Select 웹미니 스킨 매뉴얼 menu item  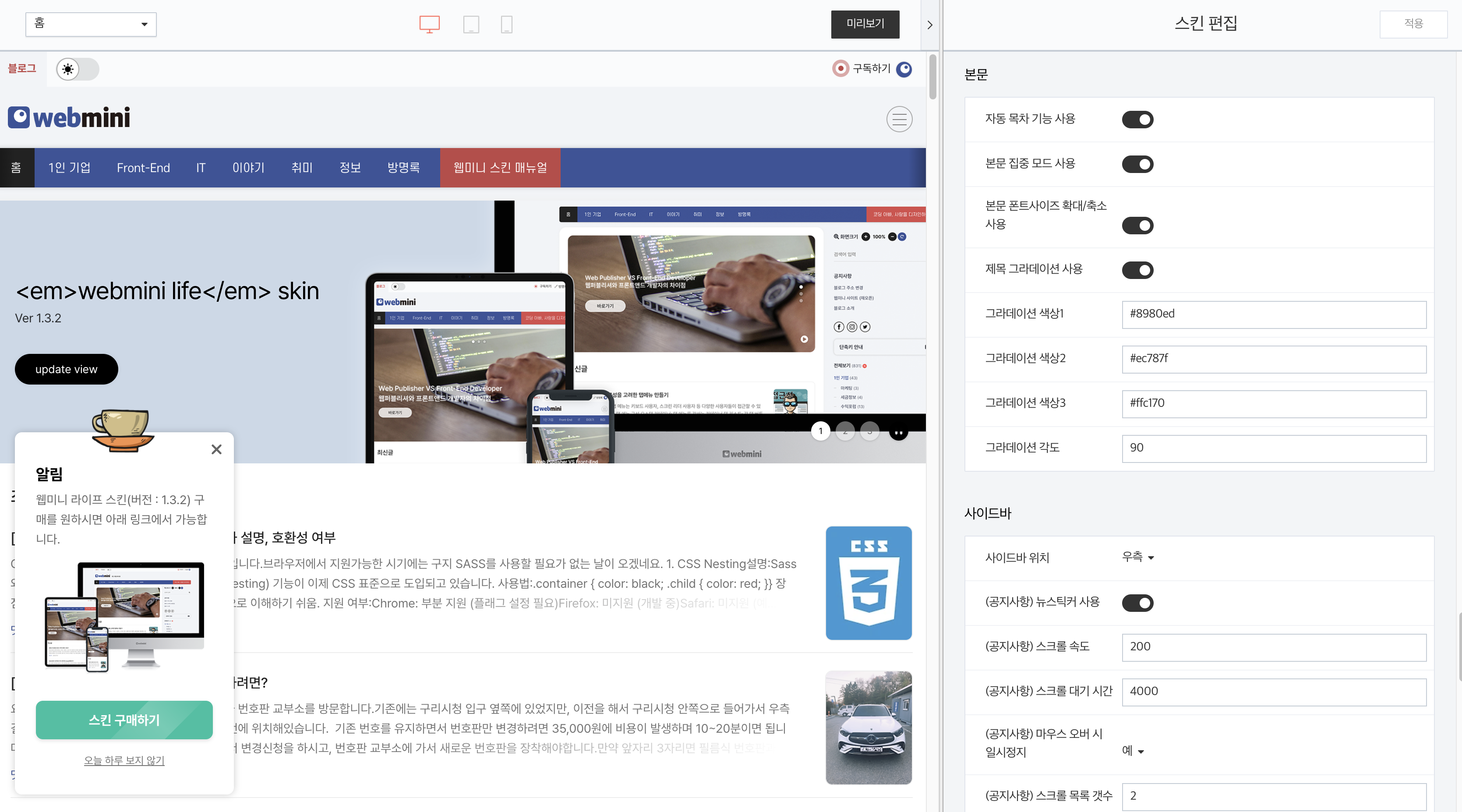pyautogui.click(x=499, y=168)
